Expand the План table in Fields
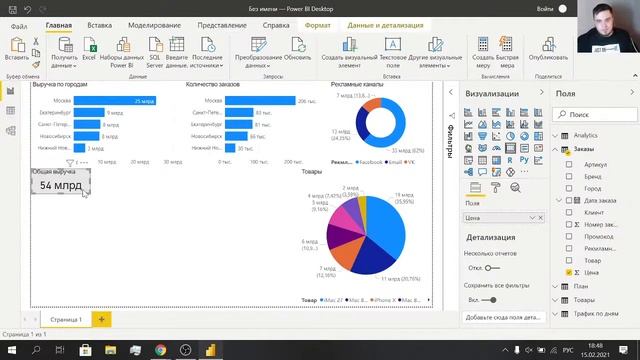 (x=555, y=287)
